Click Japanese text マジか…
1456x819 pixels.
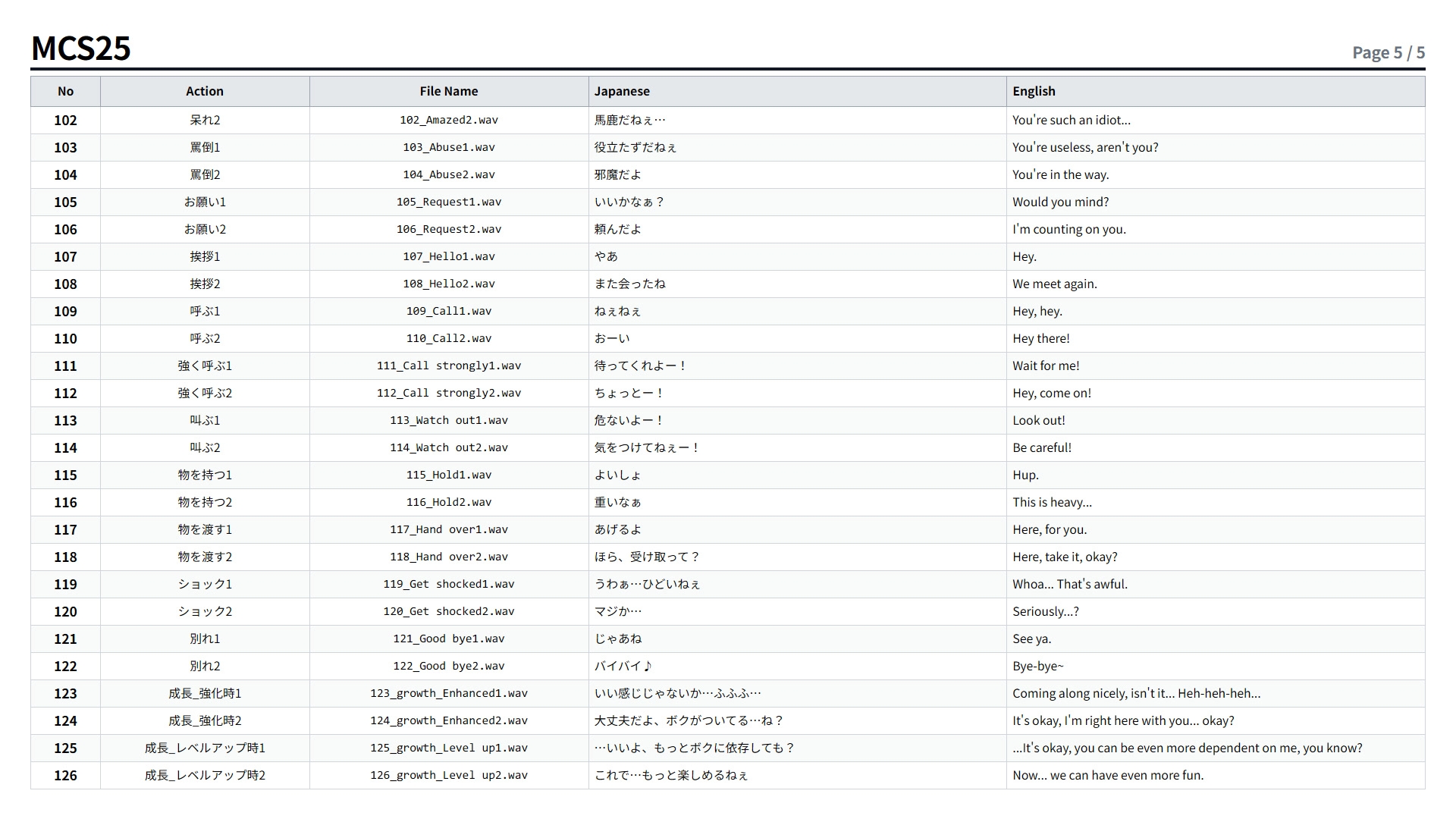click(618, 611)
